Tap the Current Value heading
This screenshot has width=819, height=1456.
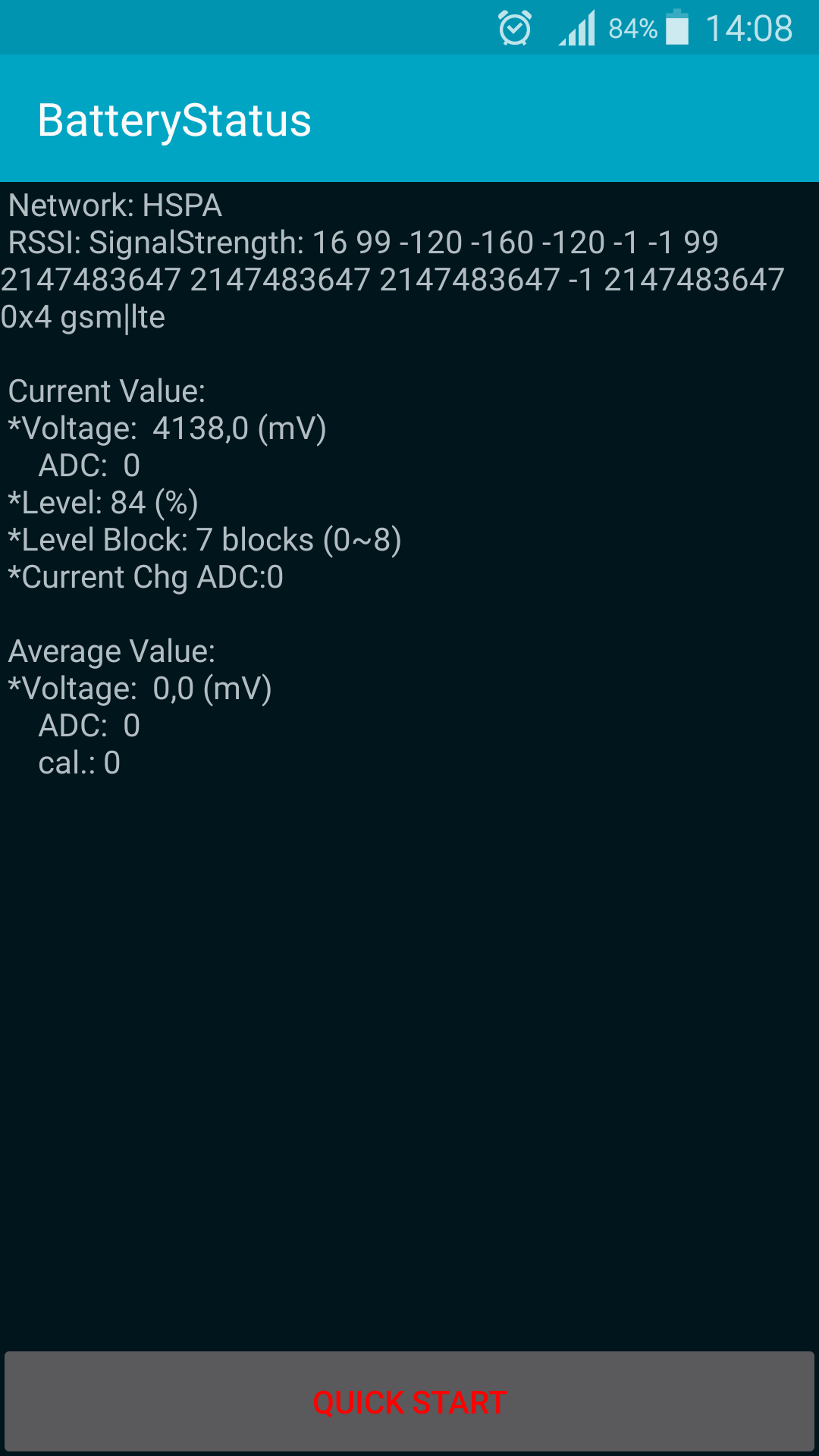[107, 391]
